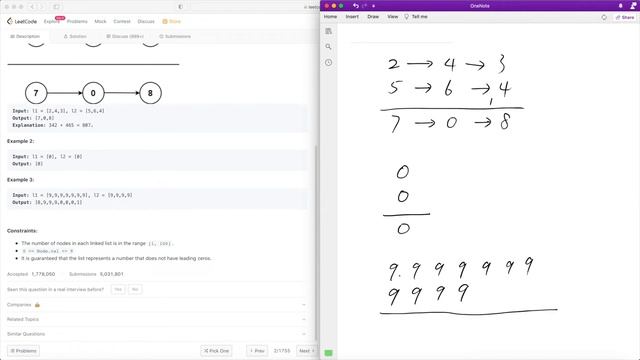This screenshot has height=360, width=640.
Task: Answer Yes to seen in interview question
Action: (118, 289)
